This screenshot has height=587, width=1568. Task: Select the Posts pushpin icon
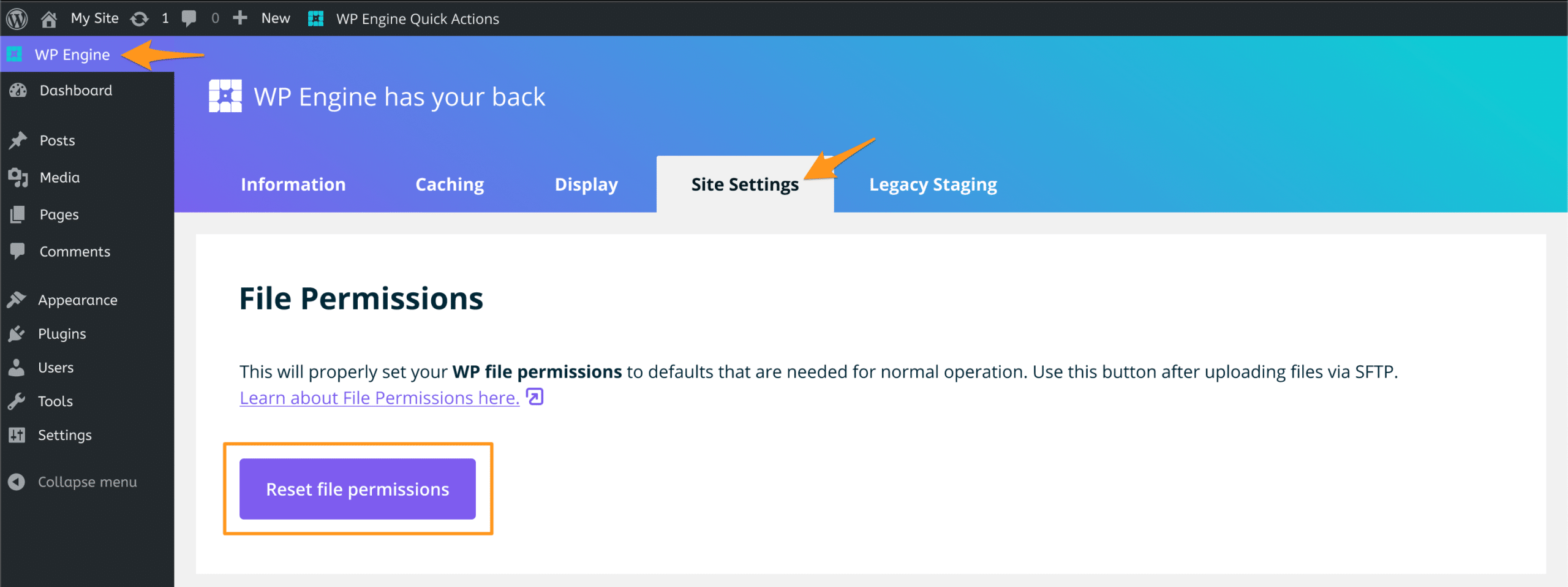point(18,140)
